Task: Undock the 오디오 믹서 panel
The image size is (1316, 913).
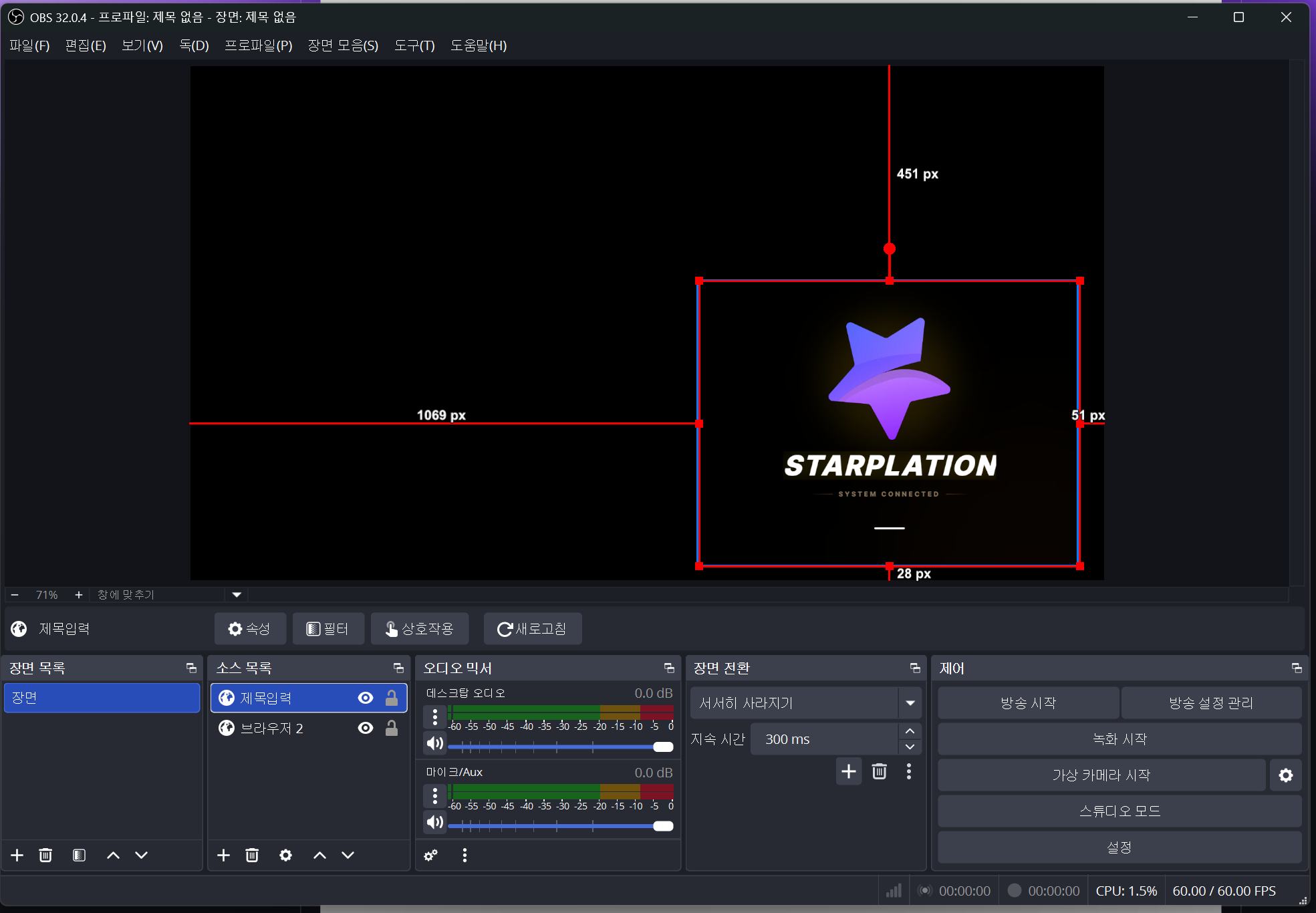Action: tap(669, 668)
